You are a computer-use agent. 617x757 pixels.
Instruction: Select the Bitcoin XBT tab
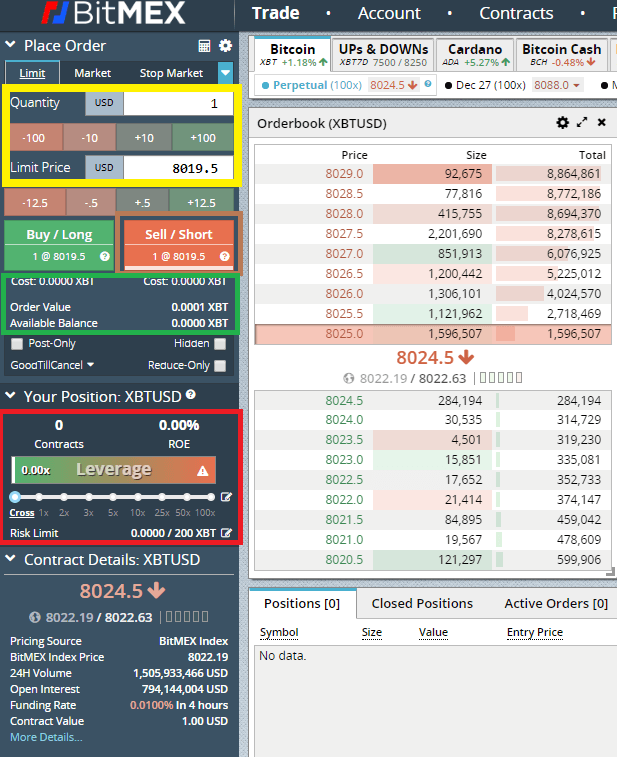point(293,55)
